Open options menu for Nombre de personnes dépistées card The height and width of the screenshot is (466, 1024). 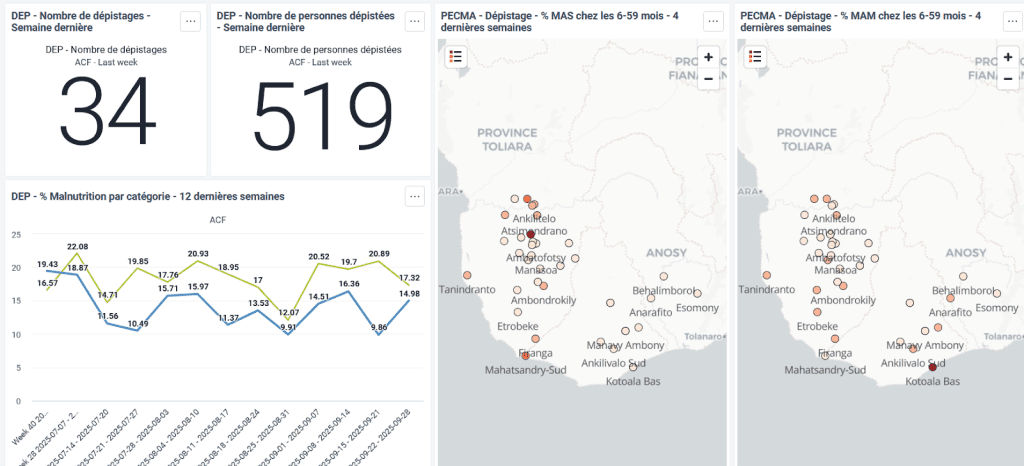415,22
